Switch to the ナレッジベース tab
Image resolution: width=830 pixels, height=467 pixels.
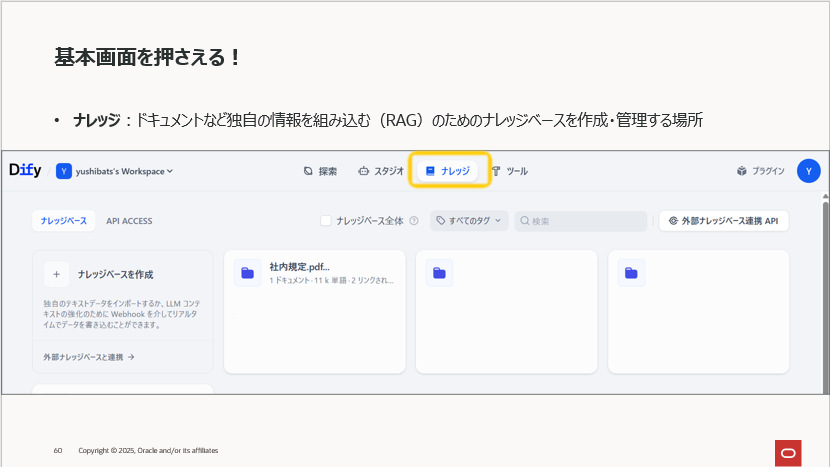(x=64, y=221)
